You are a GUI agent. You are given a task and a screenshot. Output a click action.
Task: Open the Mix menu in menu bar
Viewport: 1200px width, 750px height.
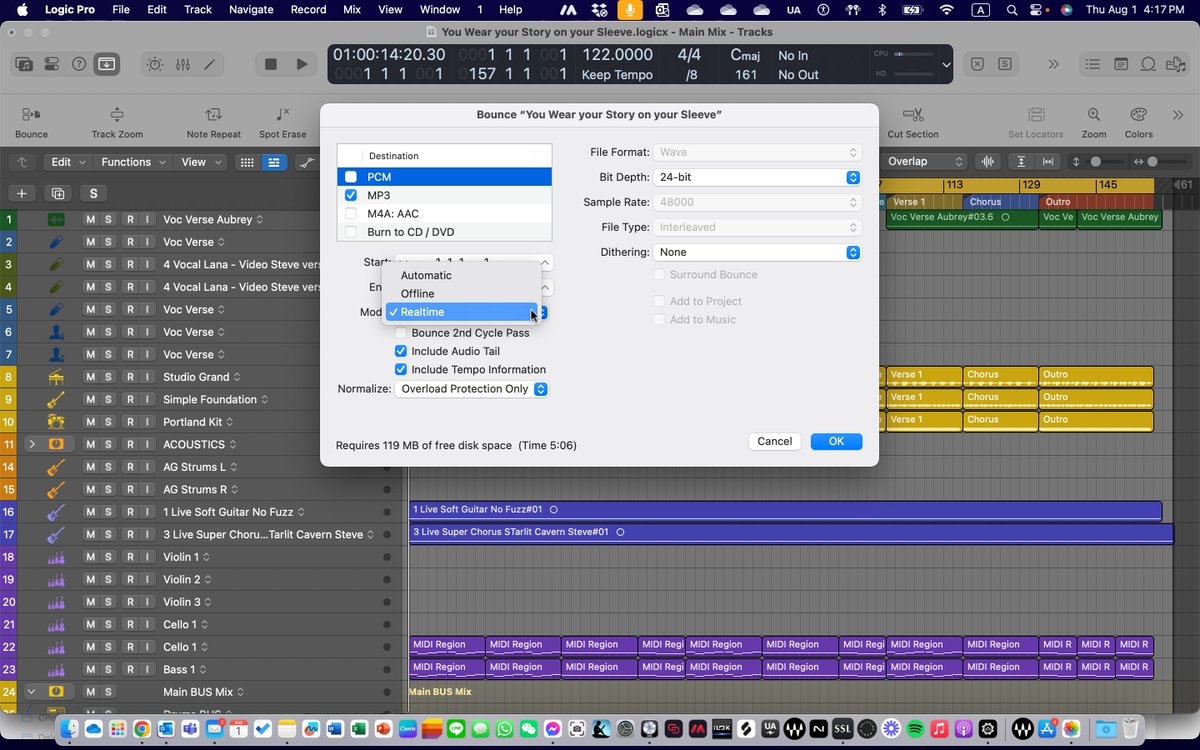352,9
